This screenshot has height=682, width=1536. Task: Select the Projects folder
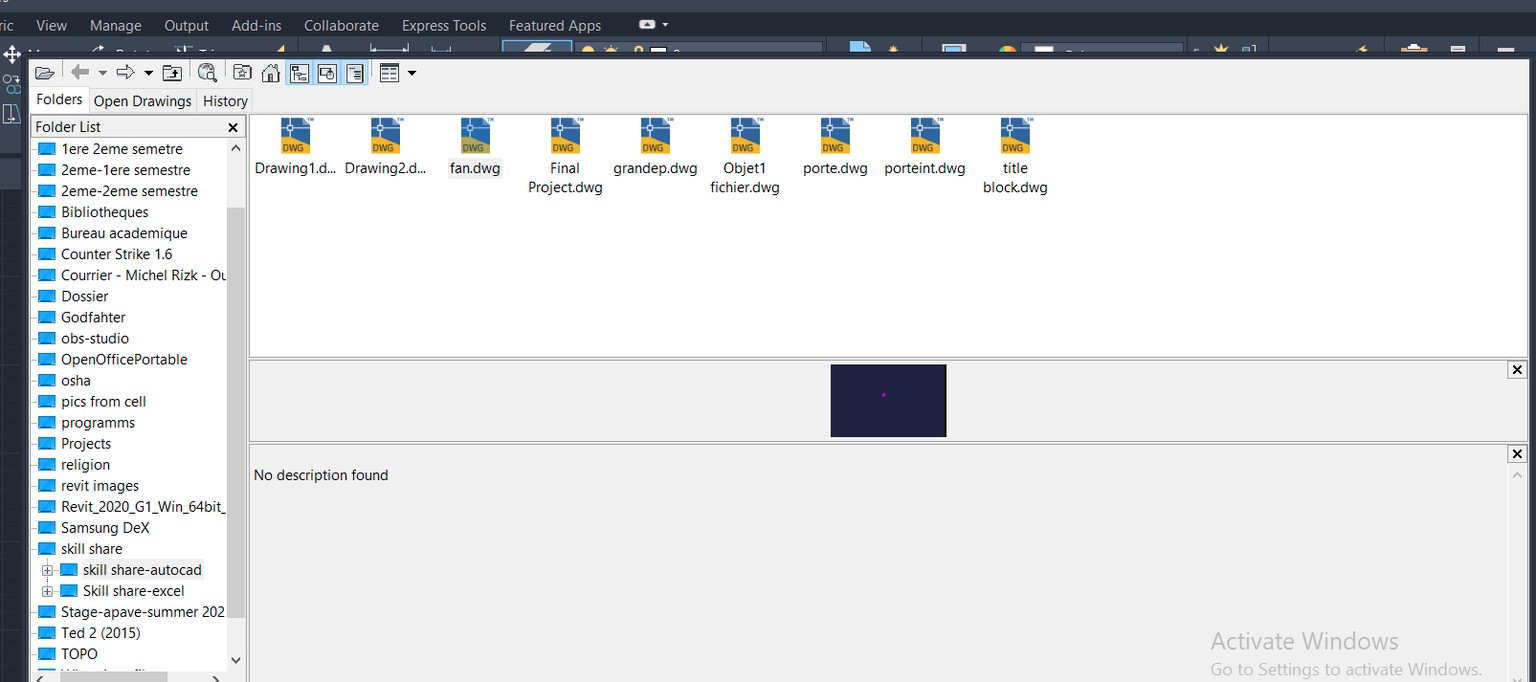point(86,443)
